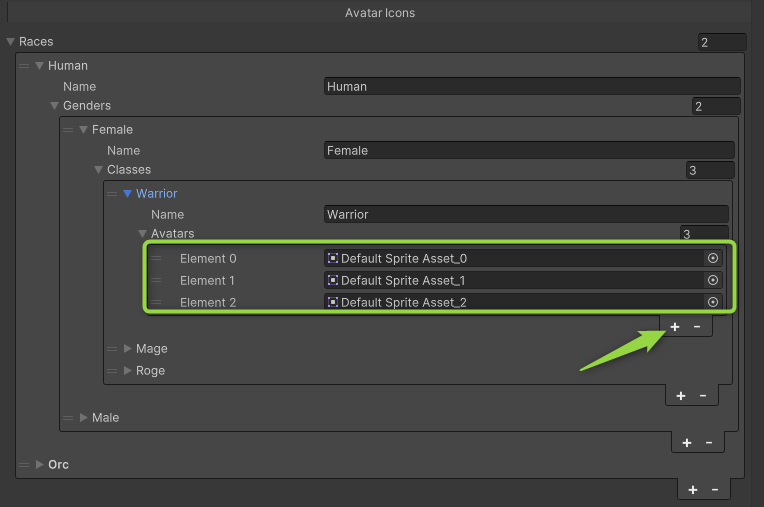764x507 pixels.
Task: Expand the Male gender entry
Action: (x=84, y=417)
